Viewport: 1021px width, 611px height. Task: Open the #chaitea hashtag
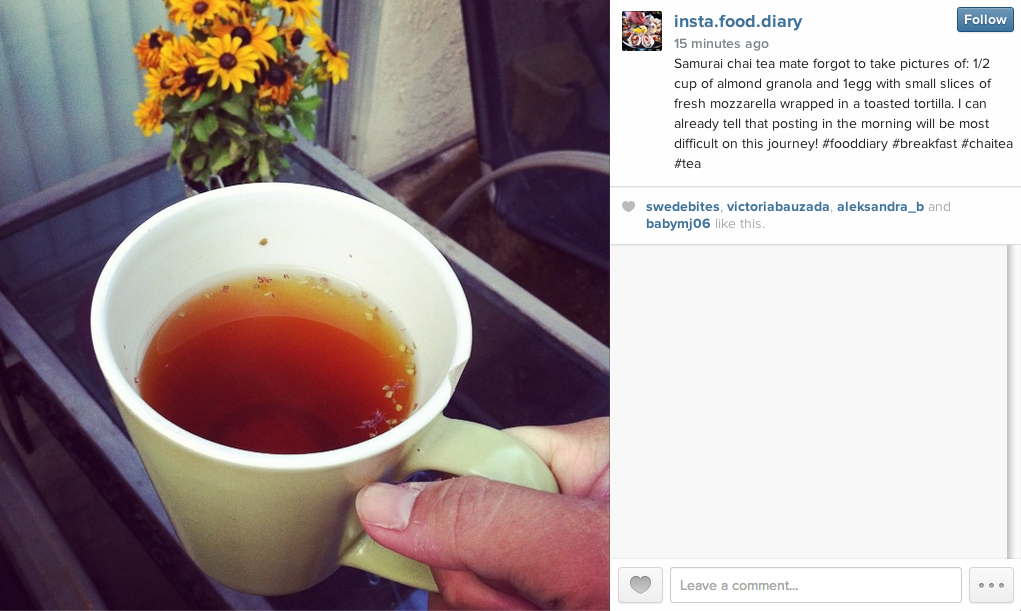pos(987,143)
